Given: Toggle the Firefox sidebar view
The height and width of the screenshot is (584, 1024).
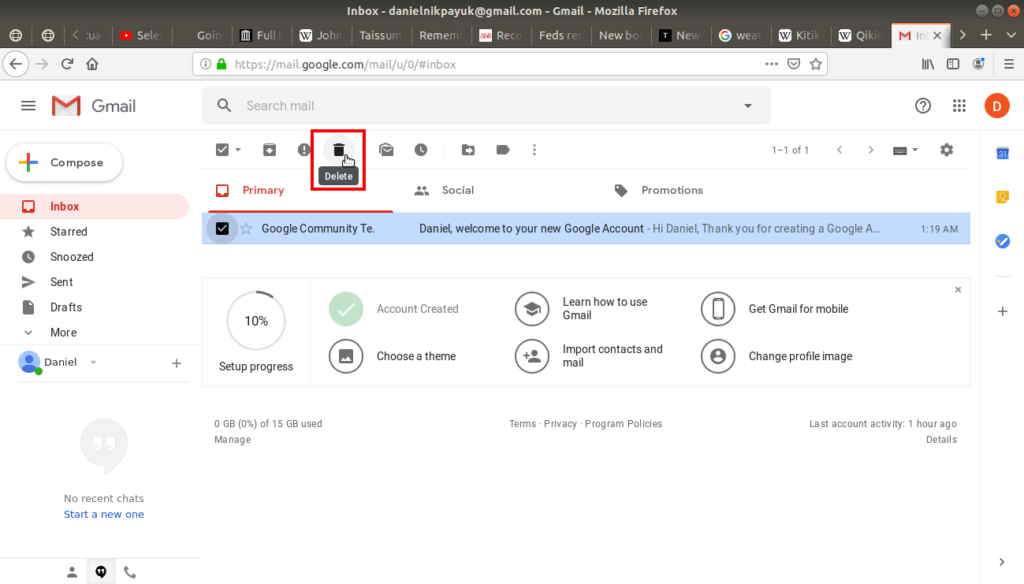Looking at the screenshot, I should [953, 64].
